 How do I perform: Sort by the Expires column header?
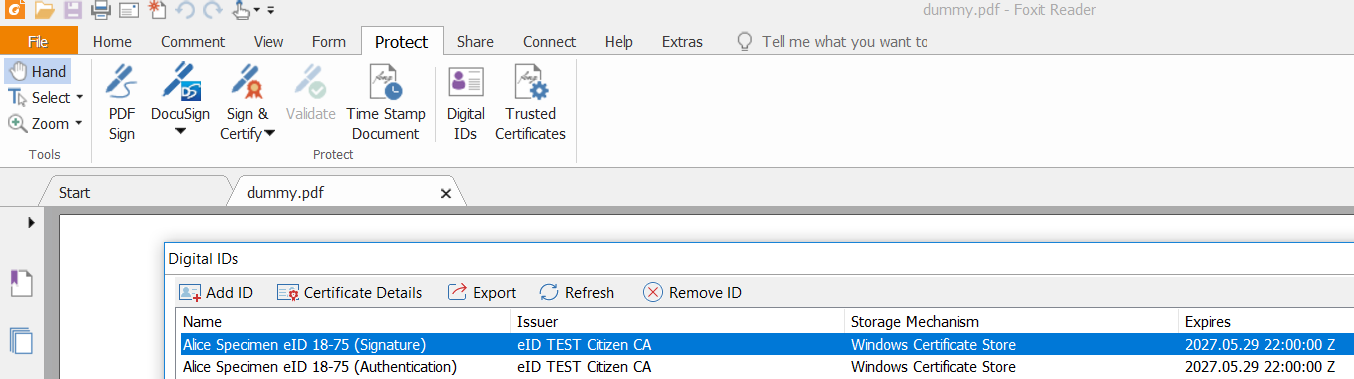[x=1266, y=322]
